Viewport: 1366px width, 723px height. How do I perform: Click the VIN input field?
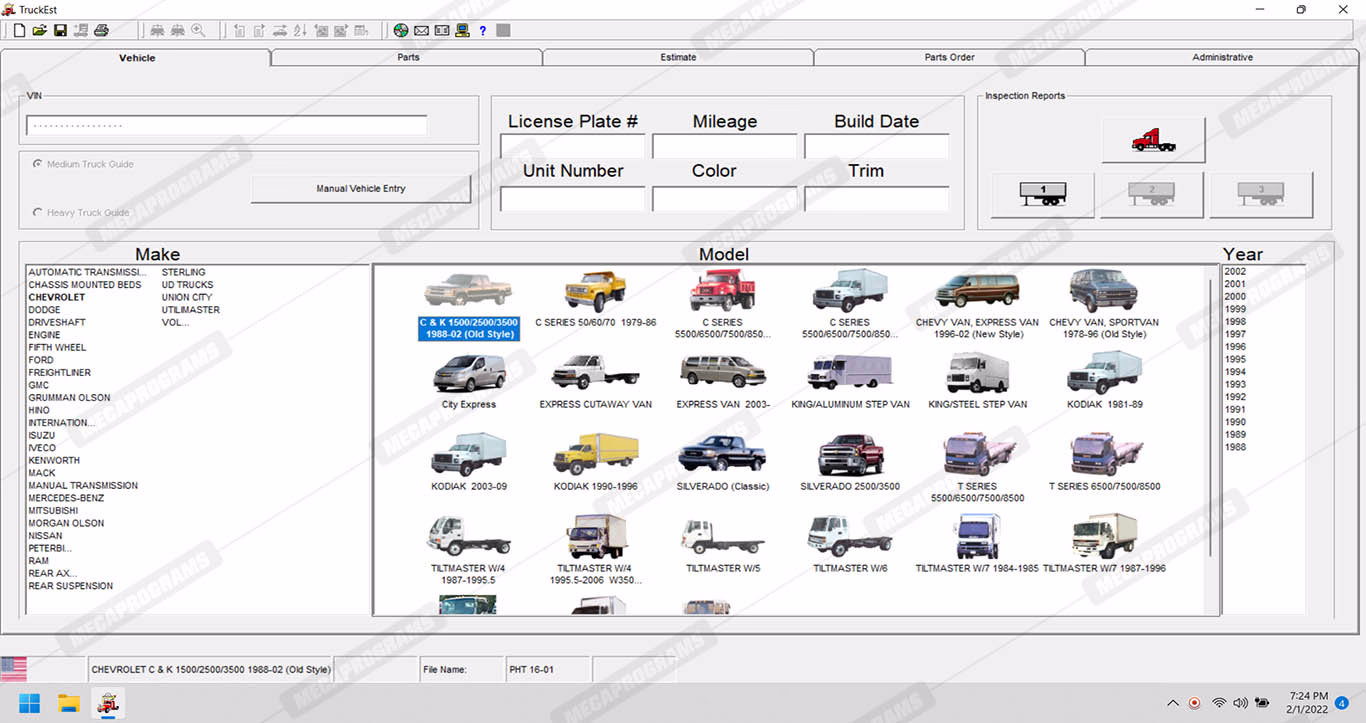[227, 125]
